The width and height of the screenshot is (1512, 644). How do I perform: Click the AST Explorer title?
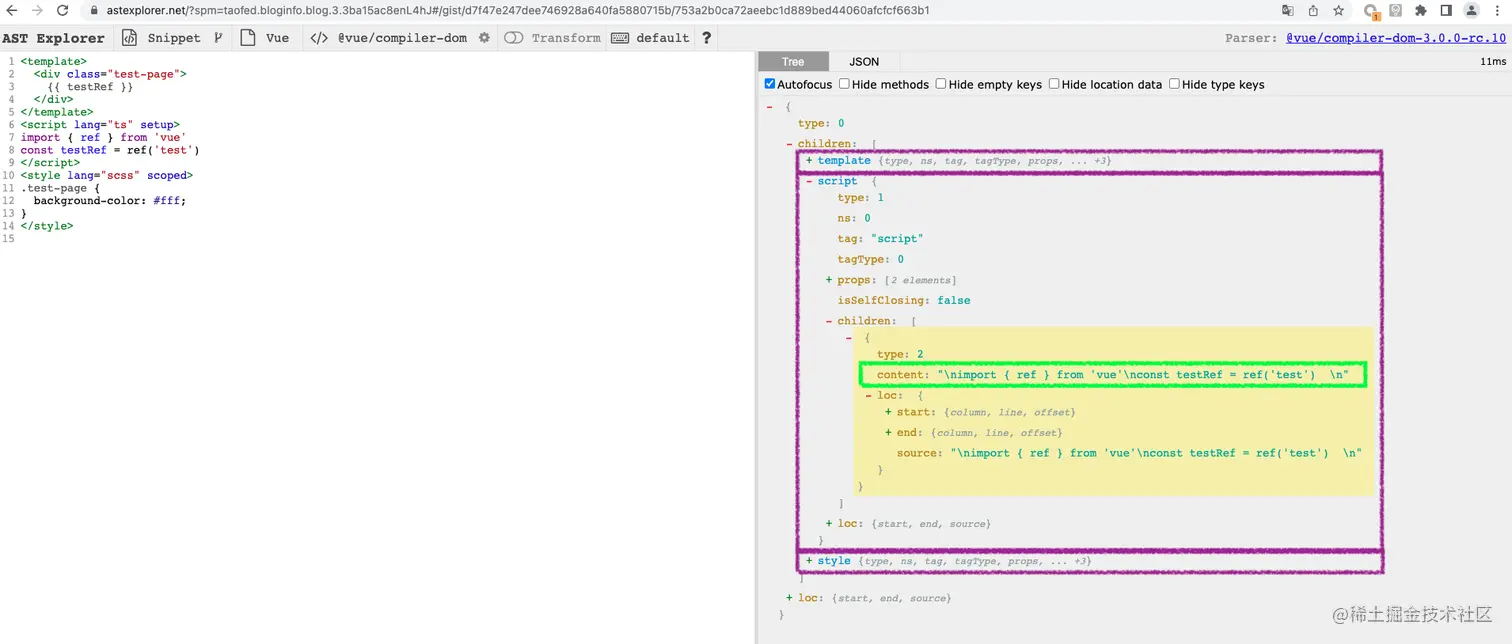point(53,38)
